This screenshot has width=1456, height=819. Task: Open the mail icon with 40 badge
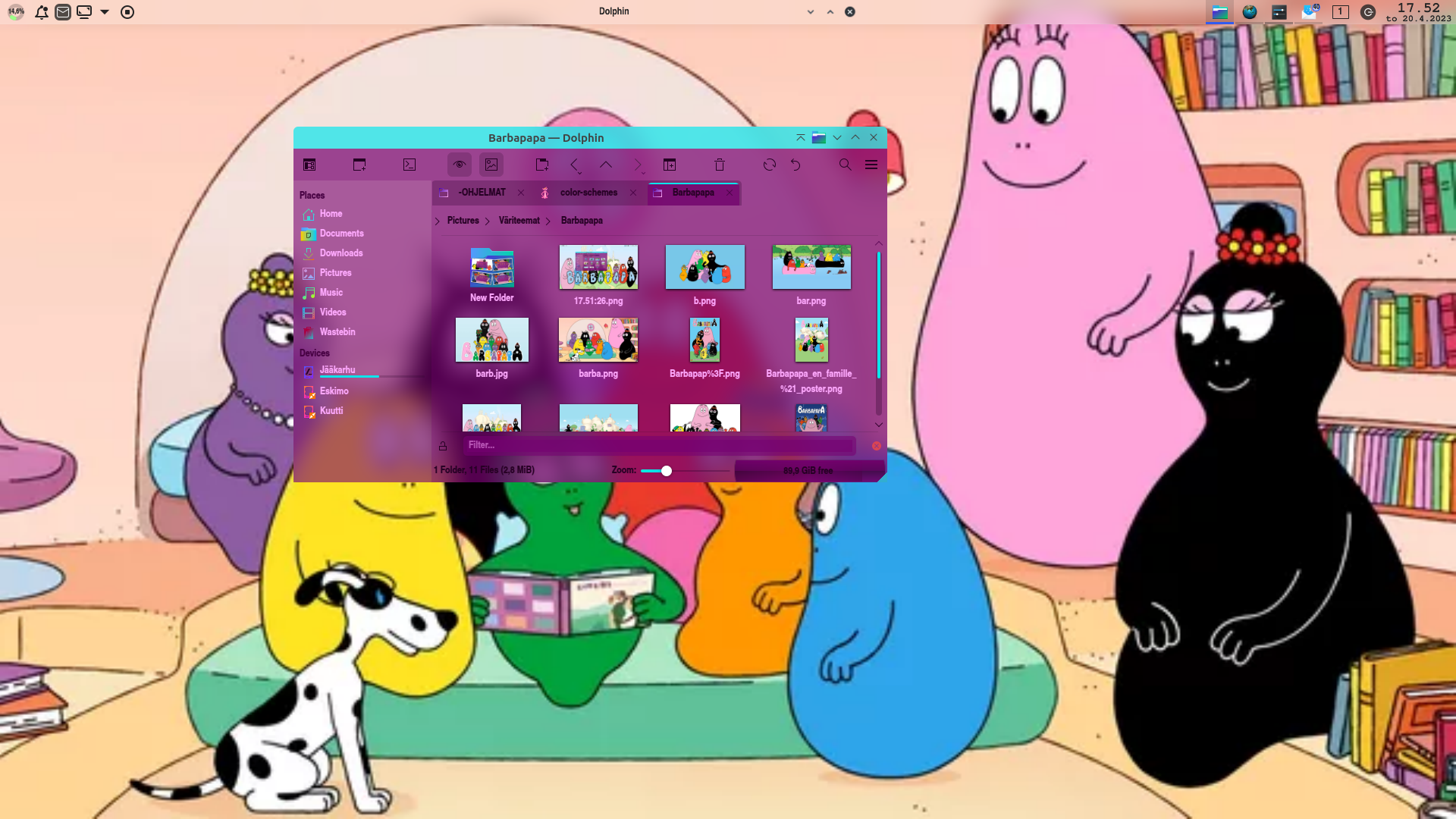[1310, 12]
